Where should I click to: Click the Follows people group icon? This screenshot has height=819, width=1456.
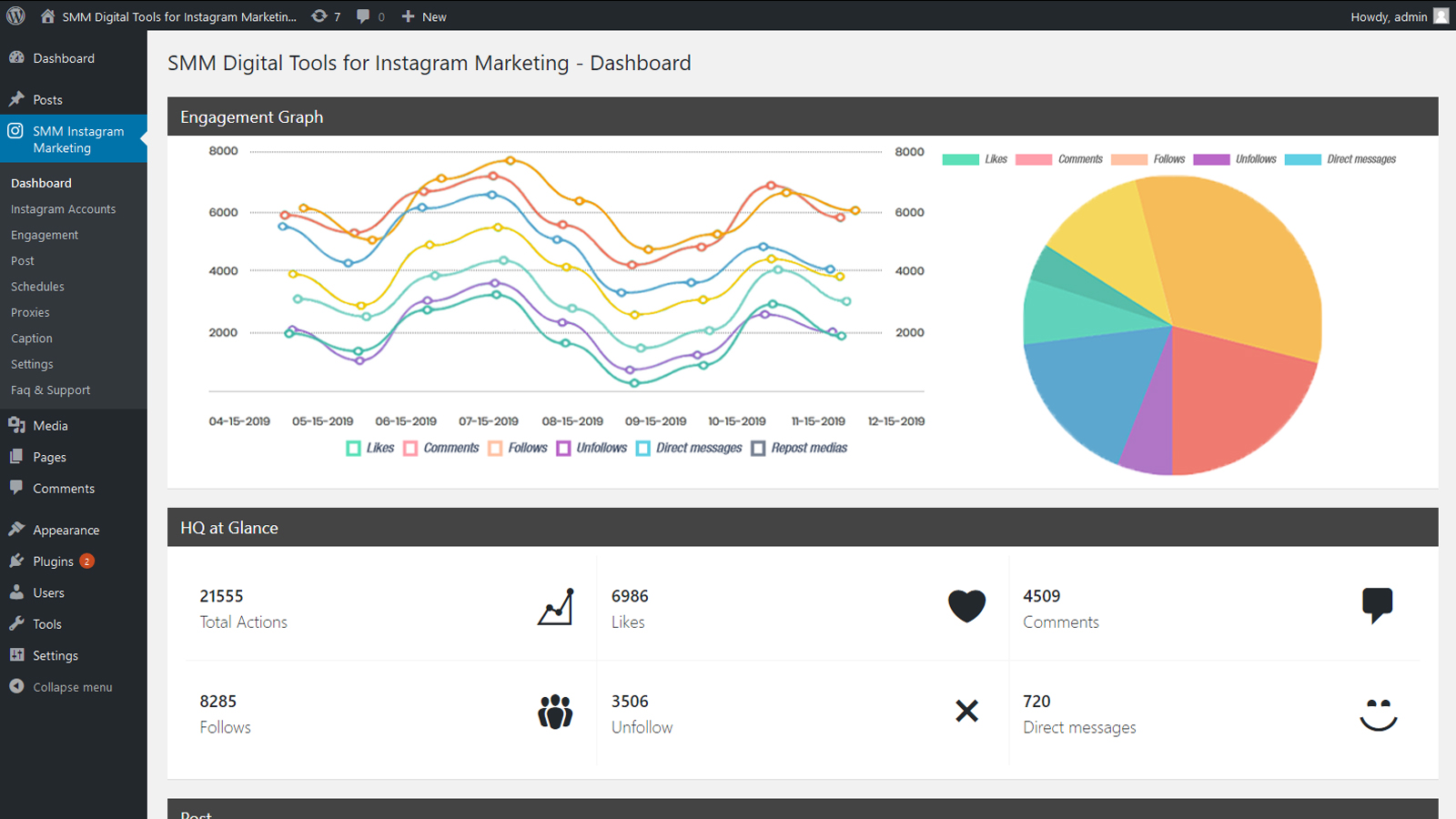pyautogui.click(x=555, y=712)
